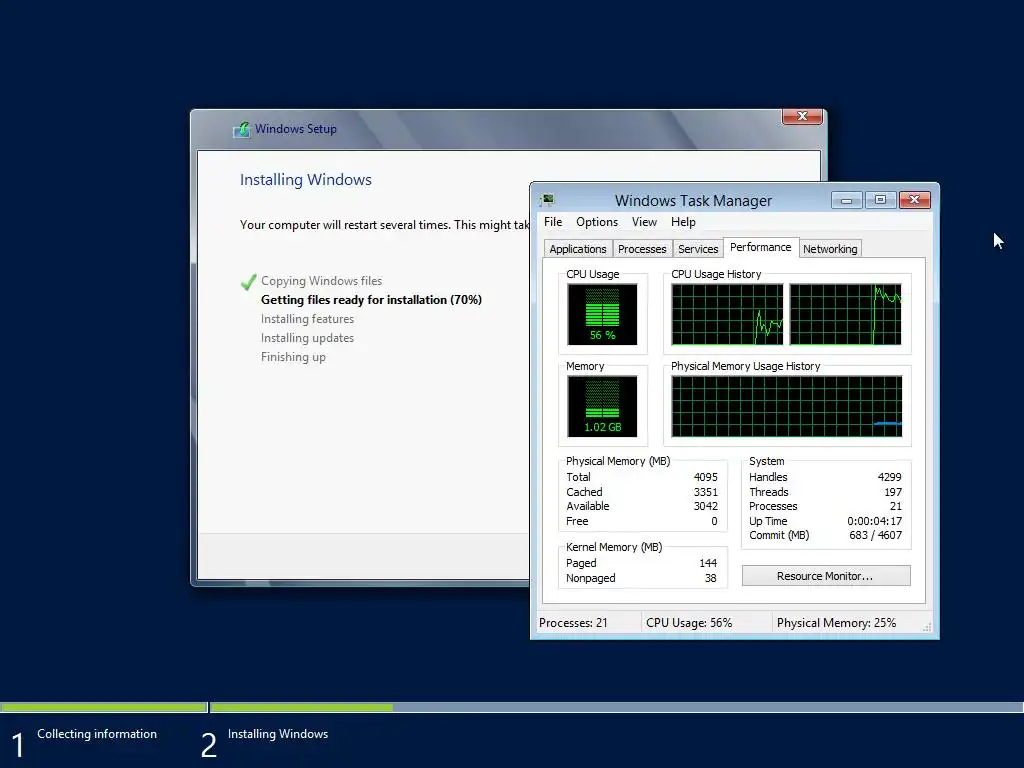Click the Available value 3042
Screen dimensions: 1024x768
705,506
